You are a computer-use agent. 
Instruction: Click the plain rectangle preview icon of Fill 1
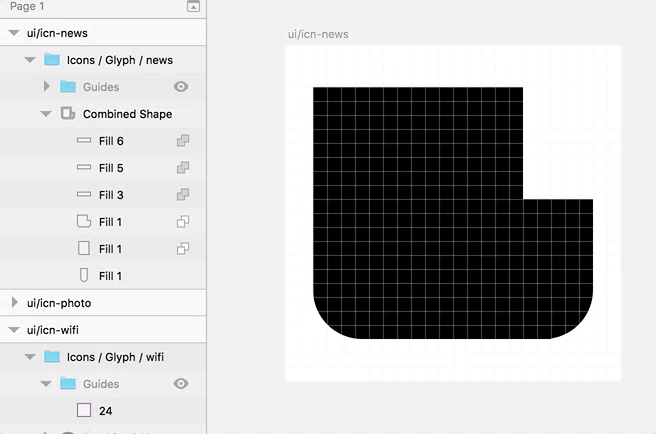click(84, 248)
